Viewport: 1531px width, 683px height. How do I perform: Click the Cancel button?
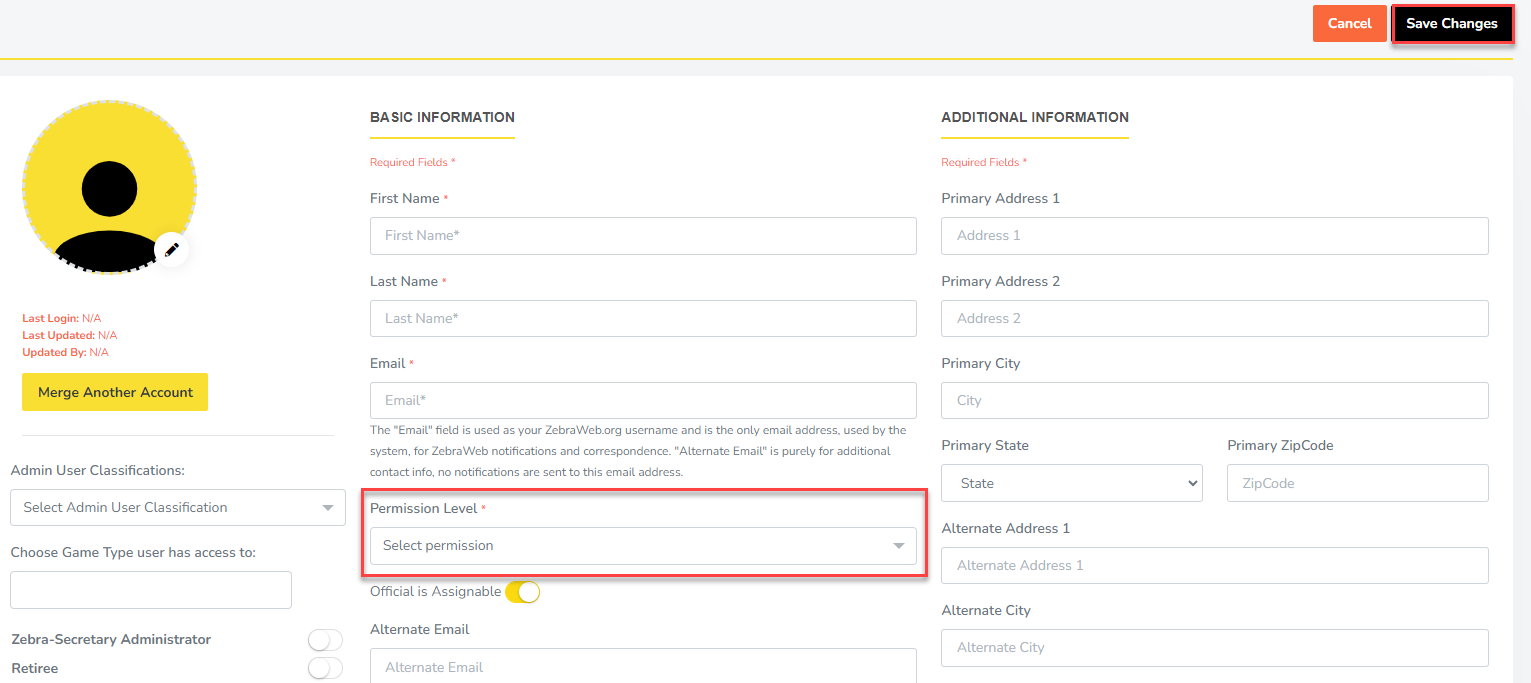1349,24
